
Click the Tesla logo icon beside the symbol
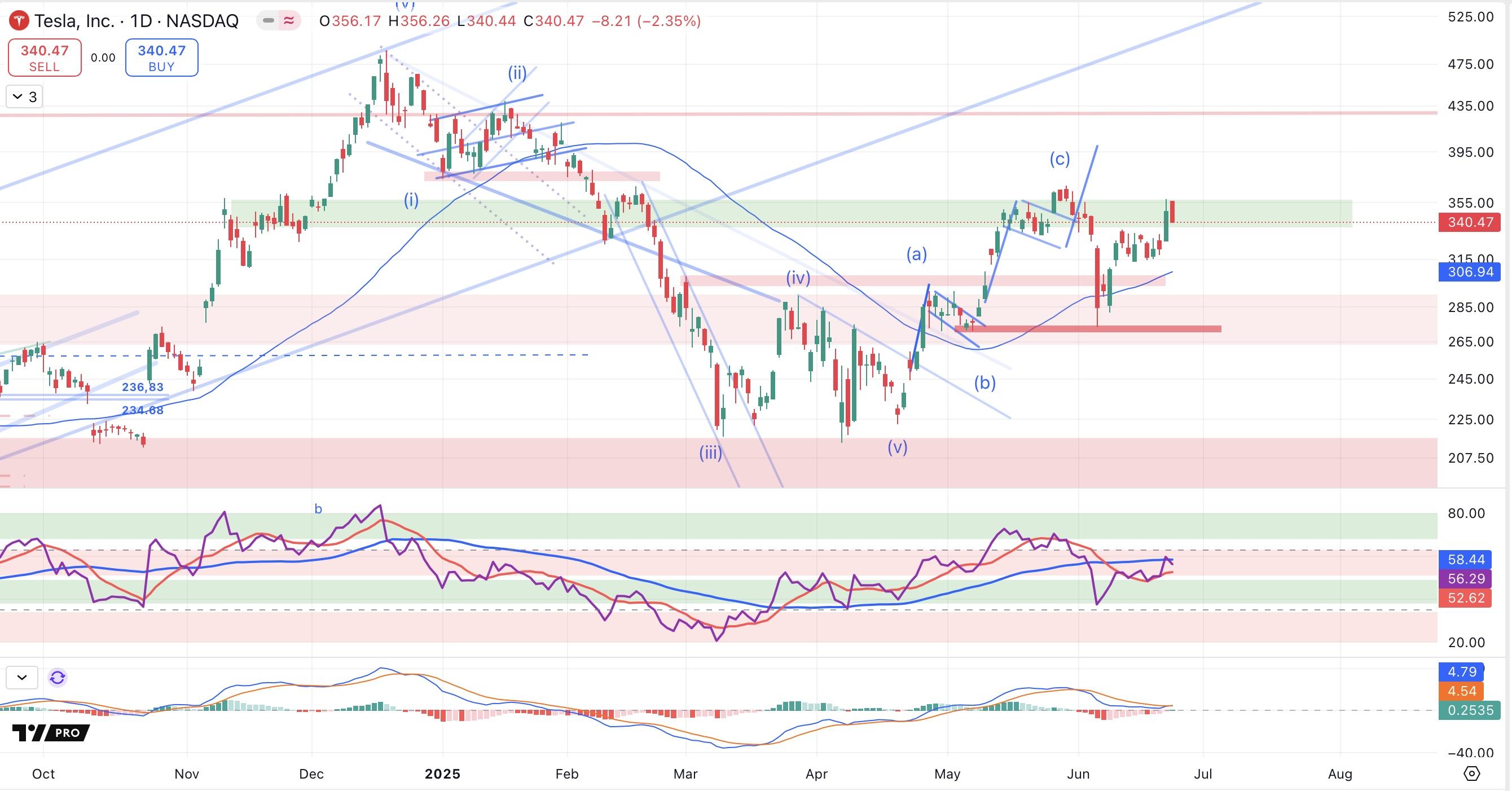[x=19, y=21]
